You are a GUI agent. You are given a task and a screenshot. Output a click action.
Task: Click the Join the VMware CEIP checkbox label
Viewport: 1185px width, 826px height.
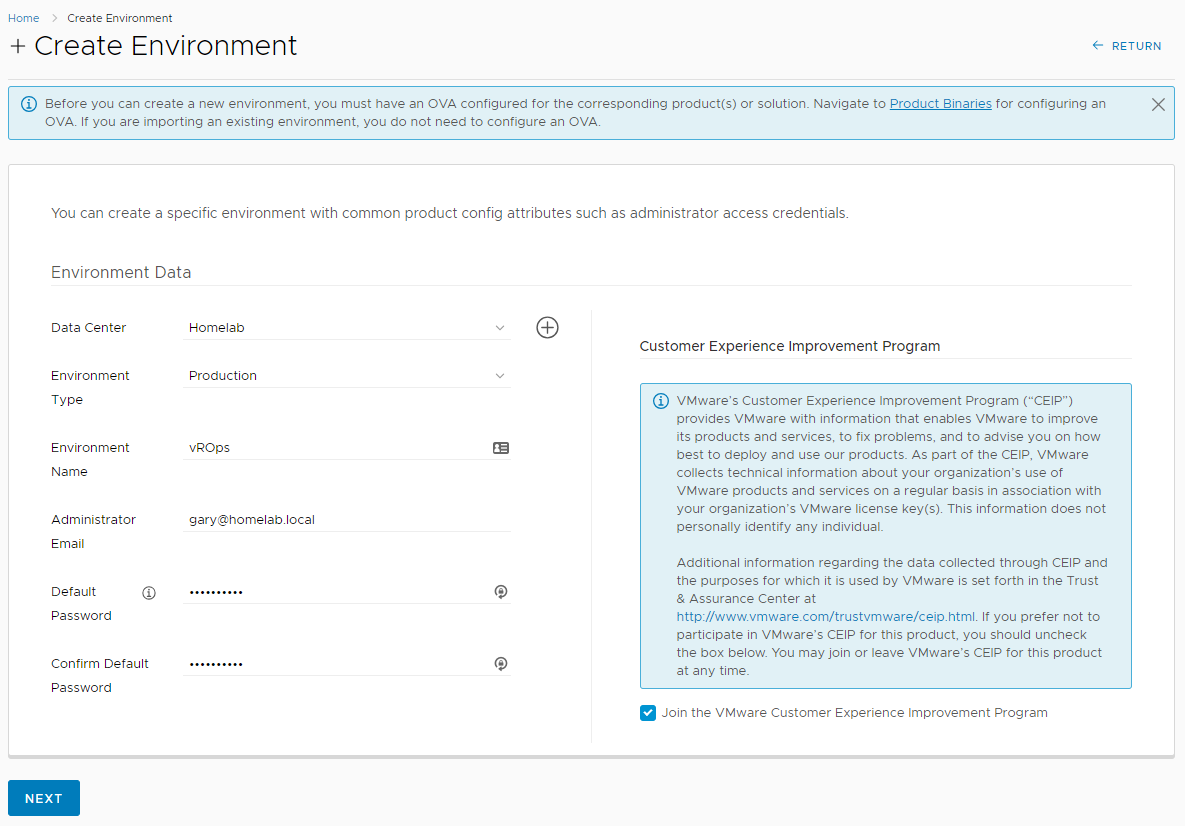[855, 713]
